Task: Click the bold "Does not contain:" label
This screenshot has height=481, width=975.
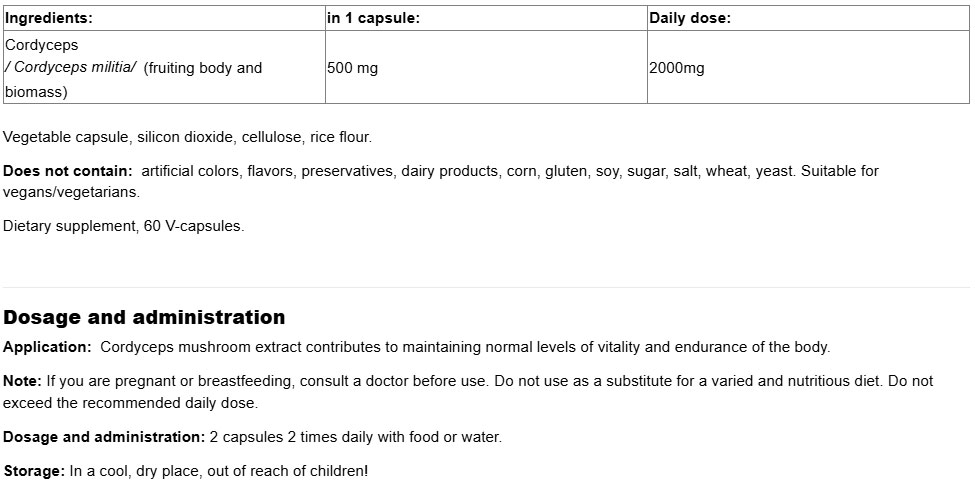Action: (68, 171)
